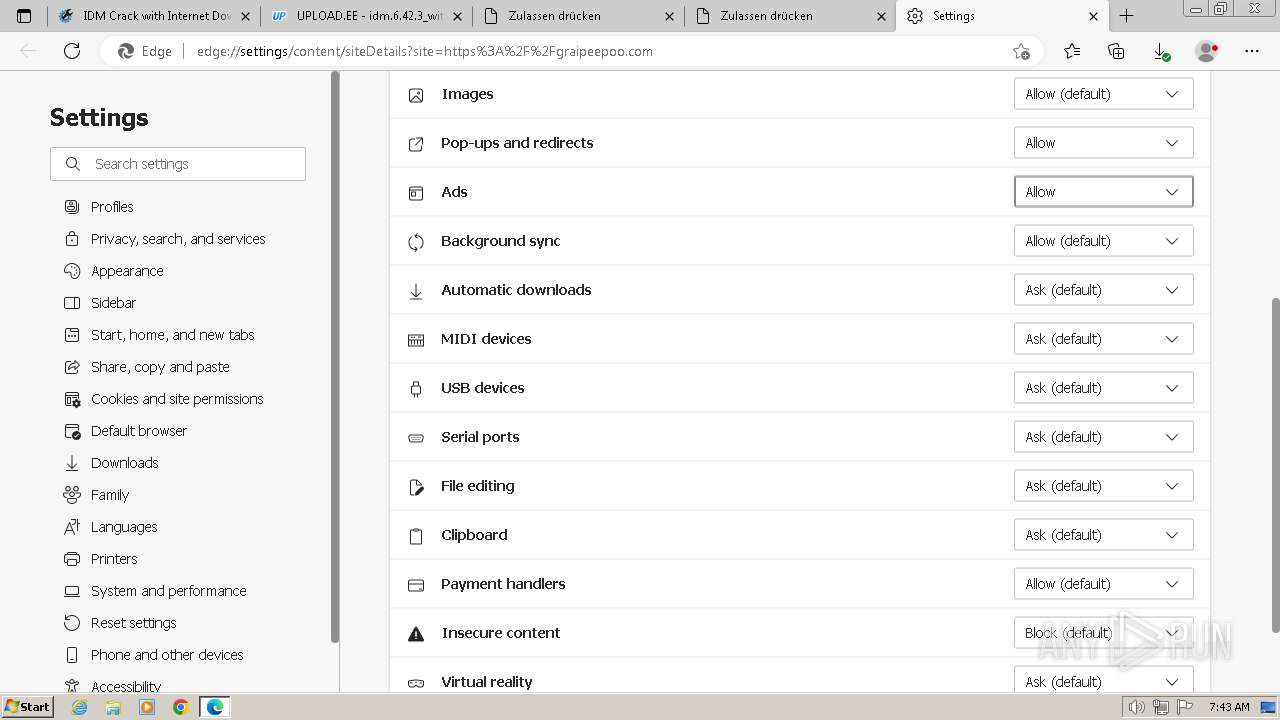This screenshot has width=1280, height=720.
Task: Go to Default browser settings
Action: click(139, 431)
